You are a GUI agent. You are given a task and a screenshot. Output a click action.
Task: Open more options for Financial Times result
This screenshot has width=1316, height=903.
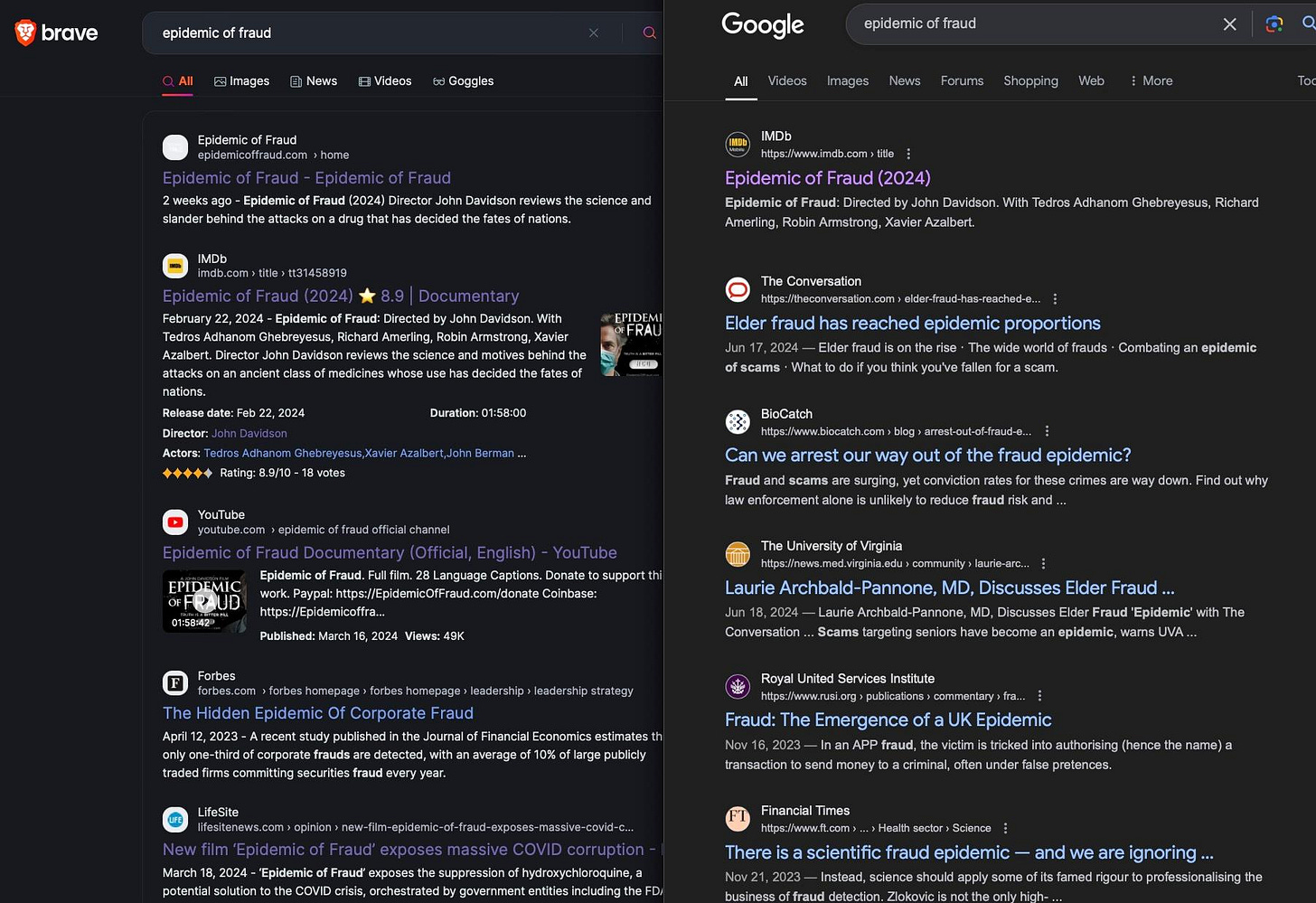click(x=1005, y=829)
